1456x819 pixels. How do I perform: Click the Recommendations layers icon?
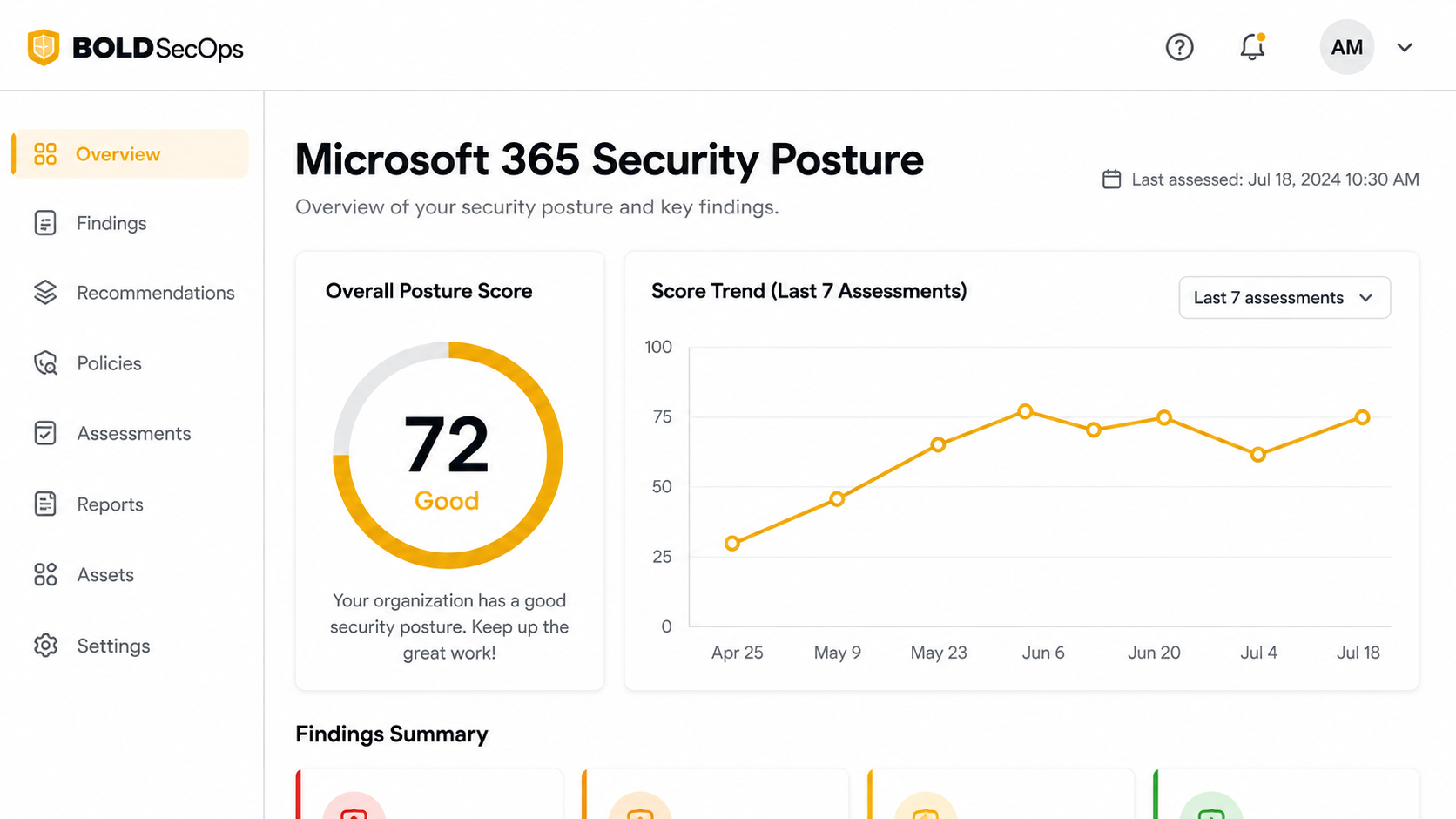(x=45, y=293)
